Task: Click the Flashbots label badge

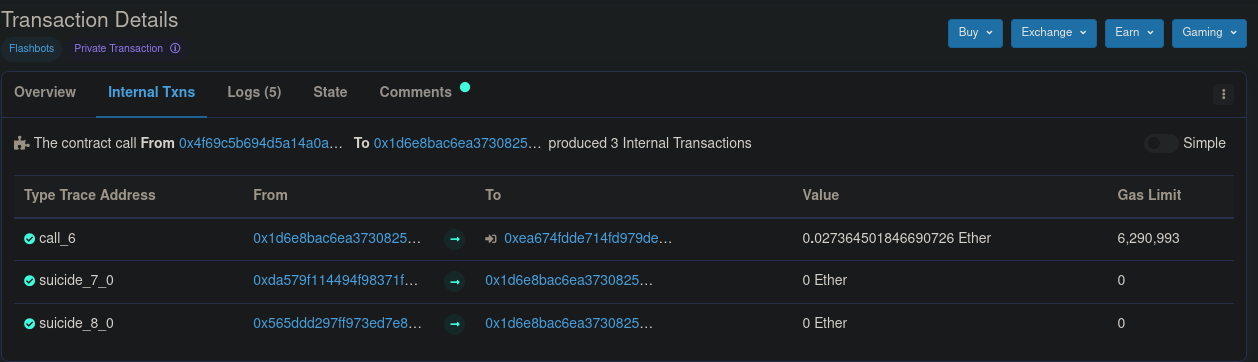Action: coord(32,48)
